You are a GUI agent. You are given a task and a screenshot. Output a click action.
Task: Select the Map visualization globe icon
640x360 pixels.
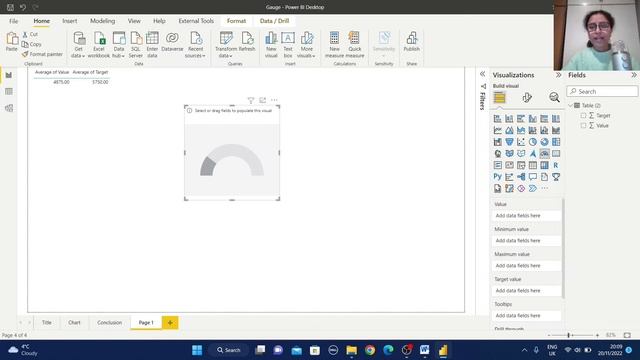coord(498,154)
